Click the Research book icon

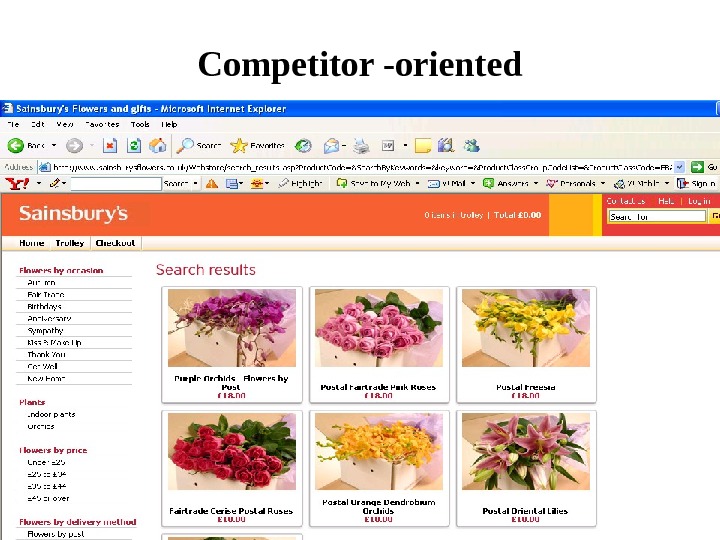445,146
